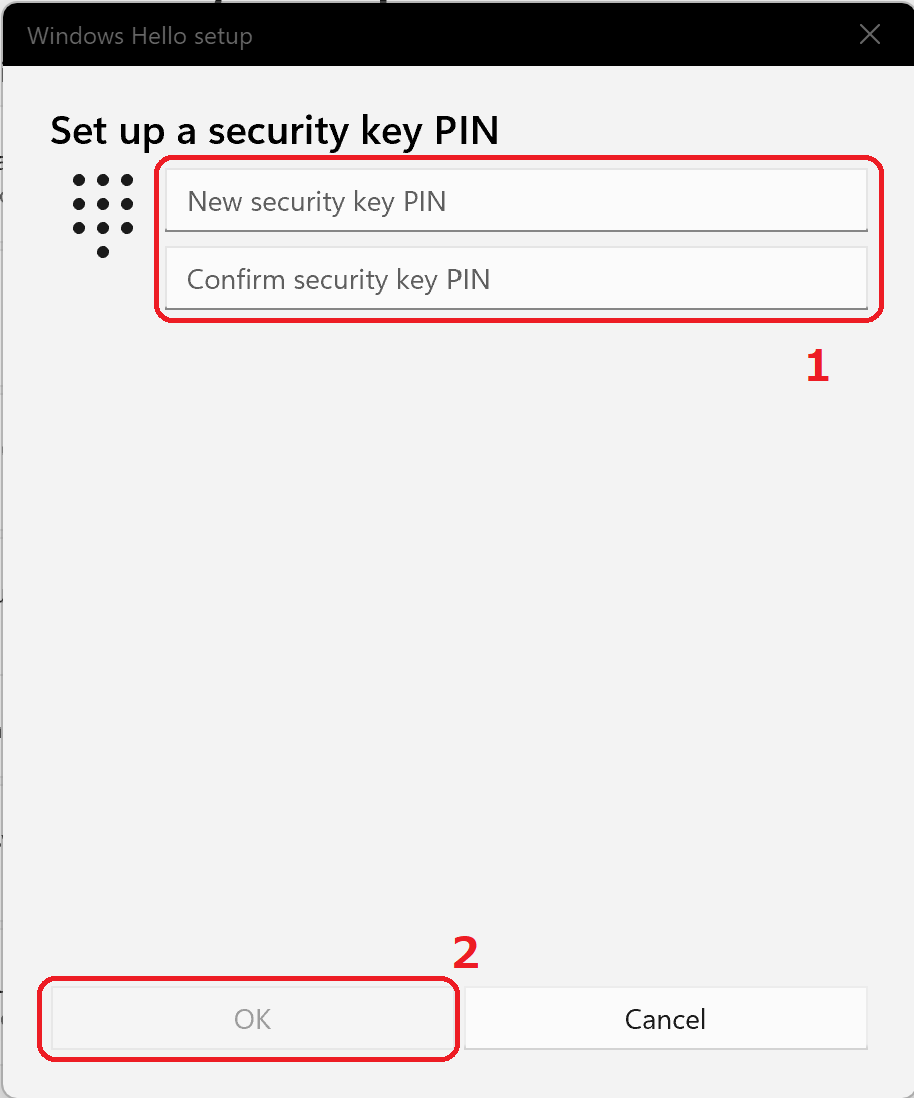Select the "New security key PIN" placeholder text

(x=316, y=201)
